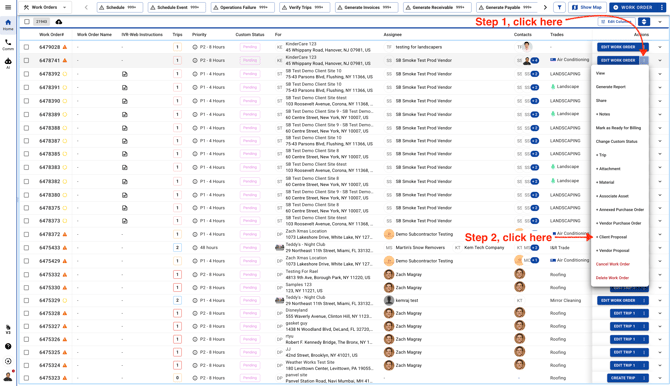
Task: Open the AI assistant sidebar icon
Action: (x=8, y=63)
